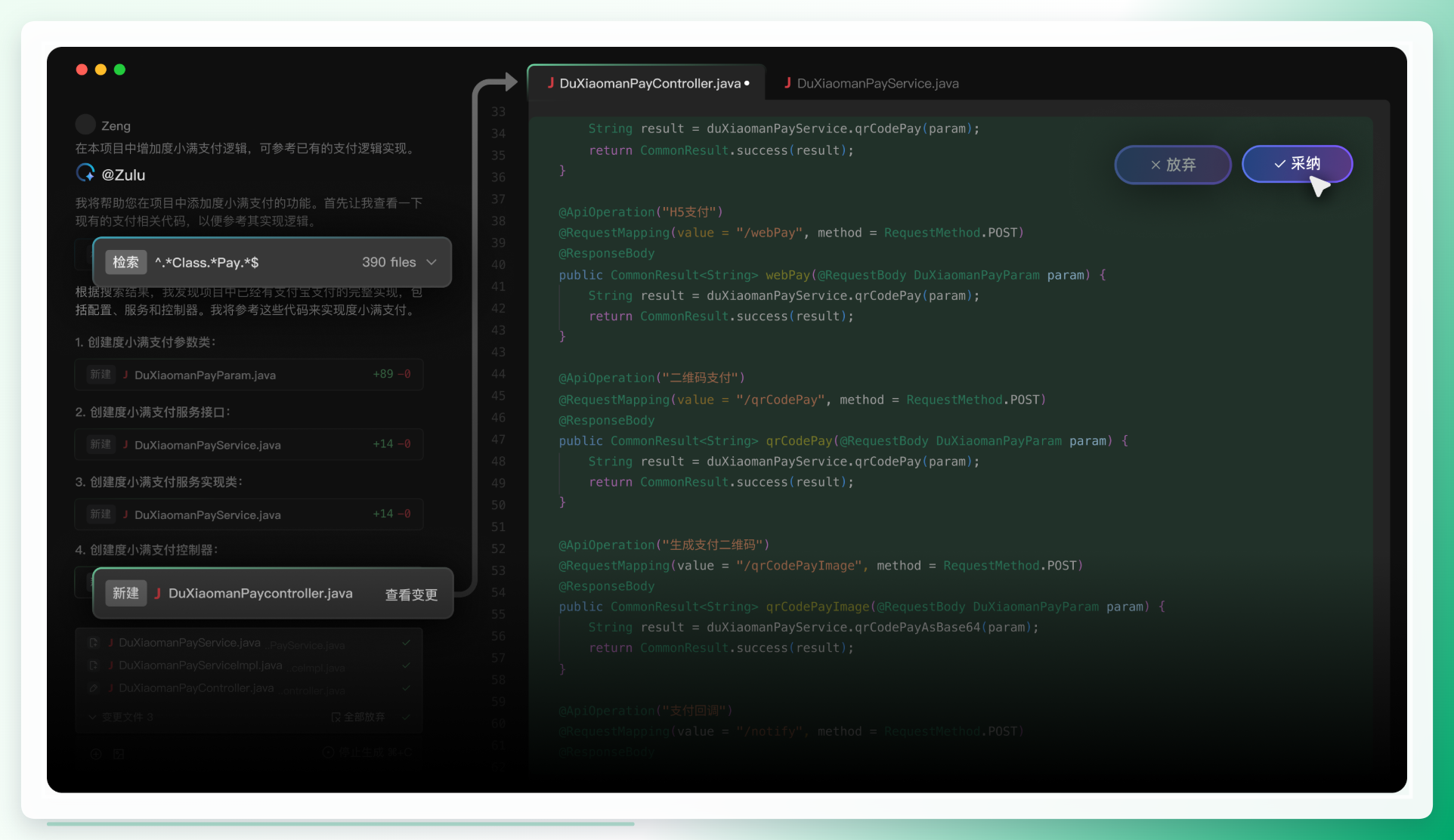Stop generation with 停止生成 button
Screen dimensions: 1454x840
367,752
